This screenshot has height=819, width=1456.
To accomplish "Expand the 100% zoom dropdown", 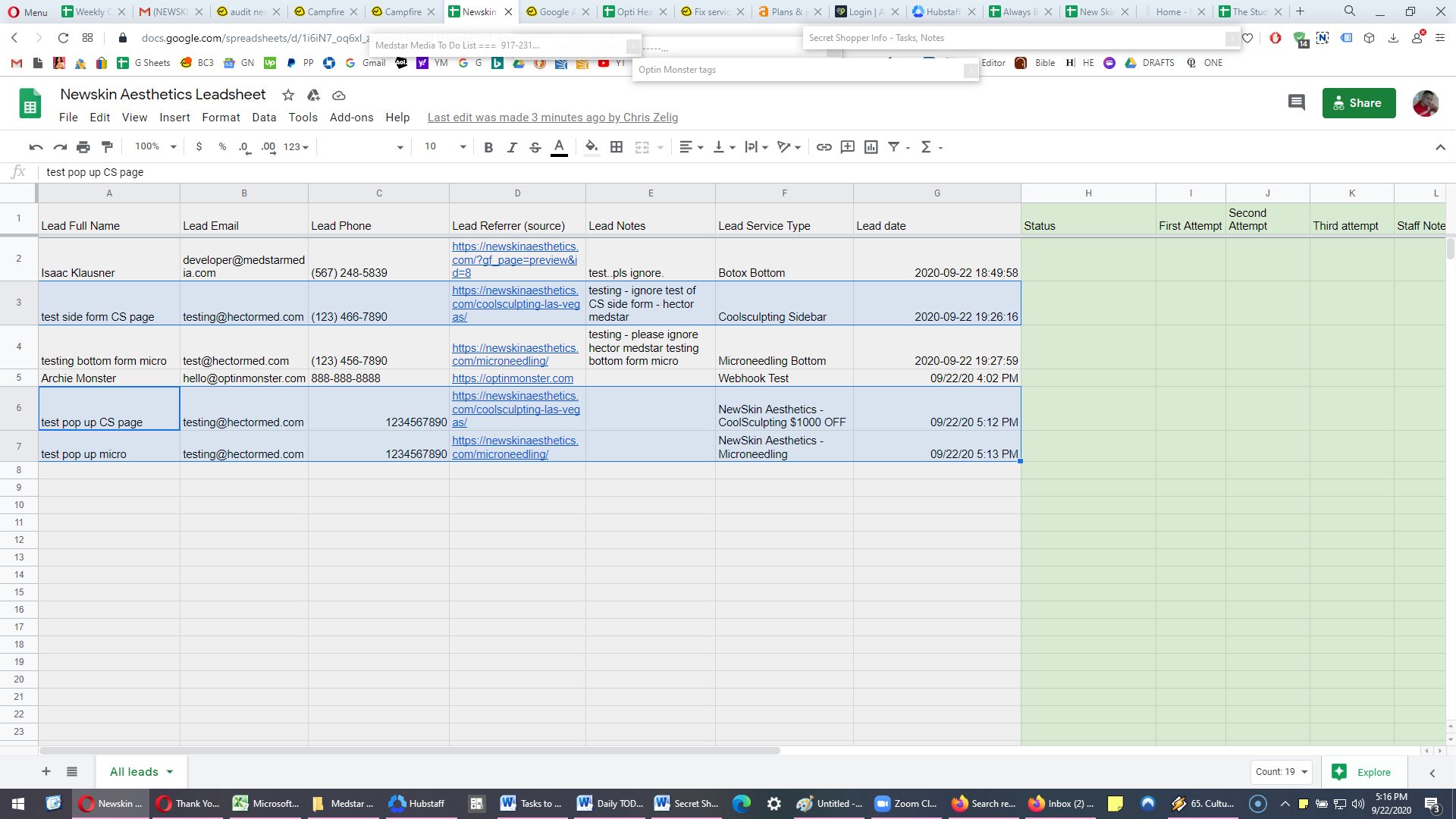I will pyautogui.click(x=155, y=146).
